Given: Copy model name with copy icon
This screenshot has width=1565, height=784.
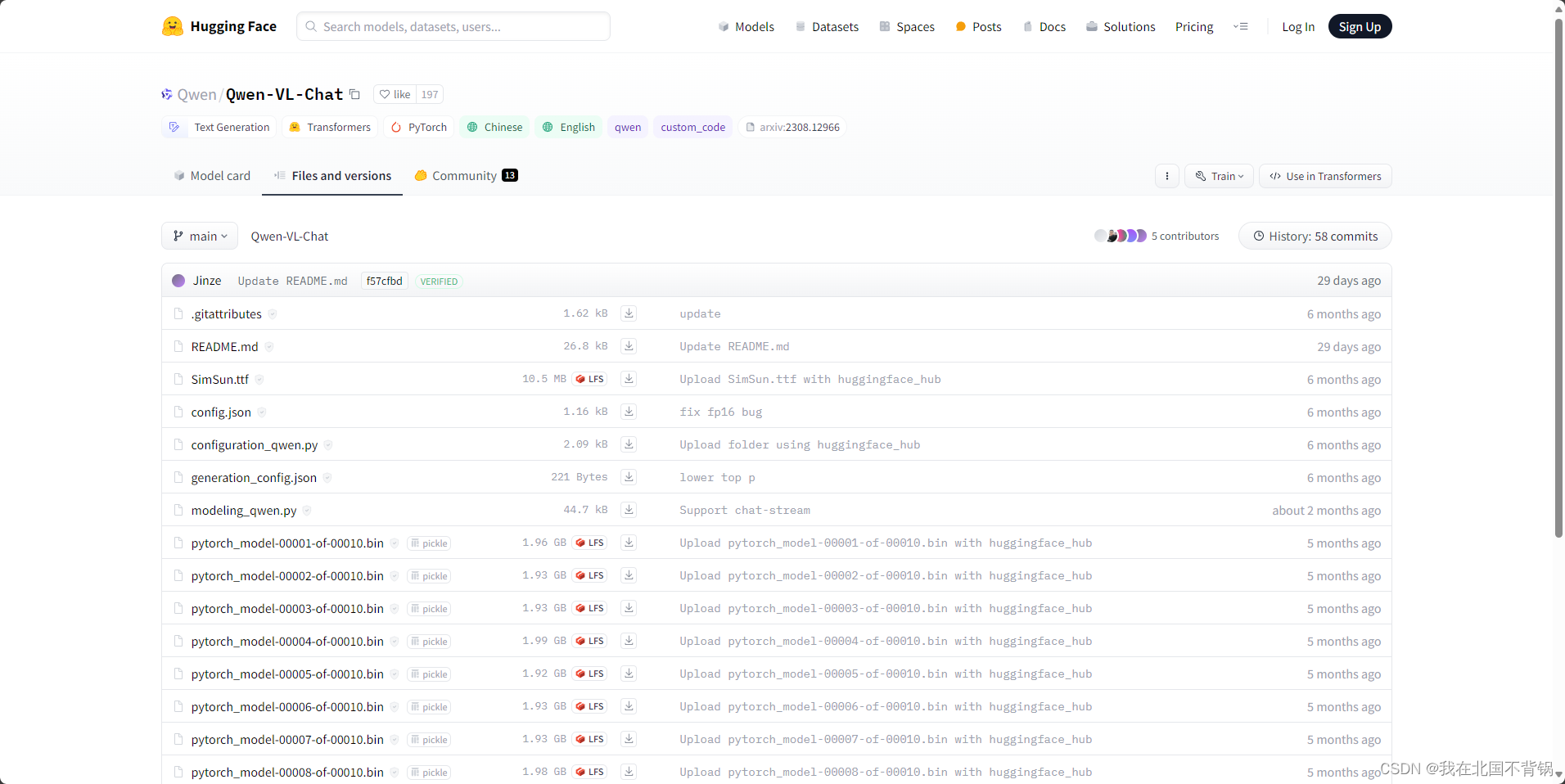Looking at the screenshot, I should (354, 94).
